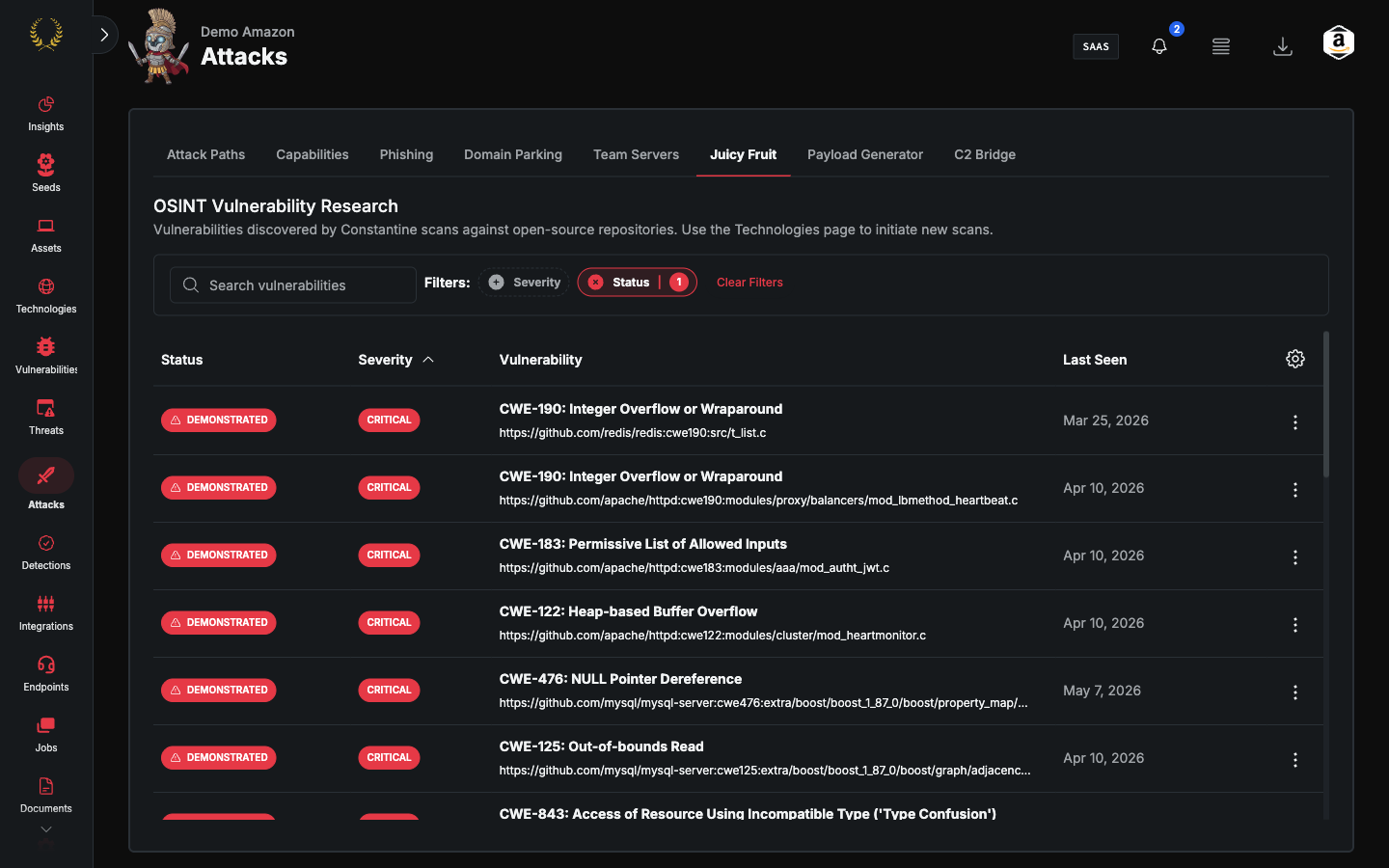Open row menu for redis t_list.c vulnerability
The width and height of the screenshot is (1389, 868).
pos(1295,422)
